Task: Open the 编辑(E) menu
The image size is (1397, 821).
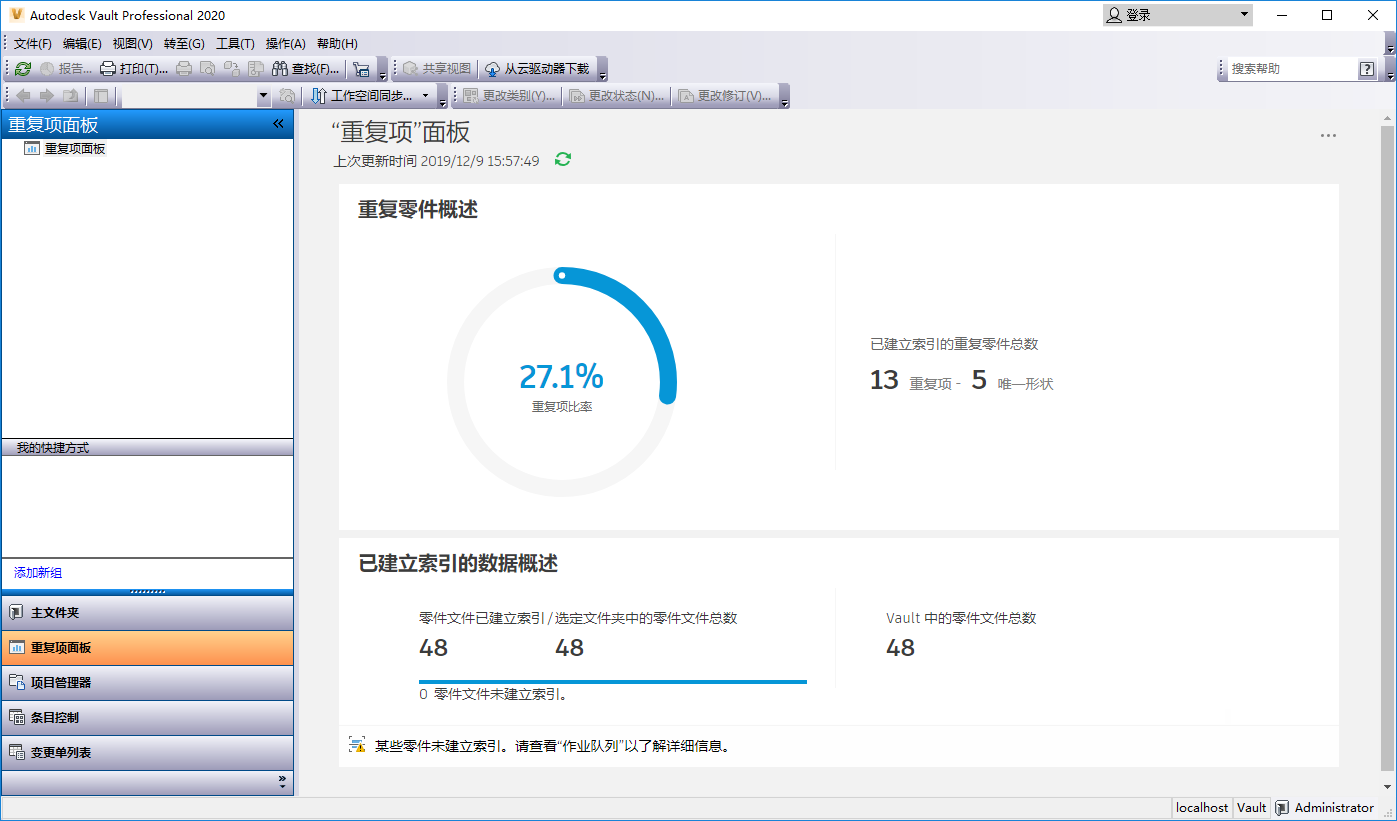Action: pos(82,44)
